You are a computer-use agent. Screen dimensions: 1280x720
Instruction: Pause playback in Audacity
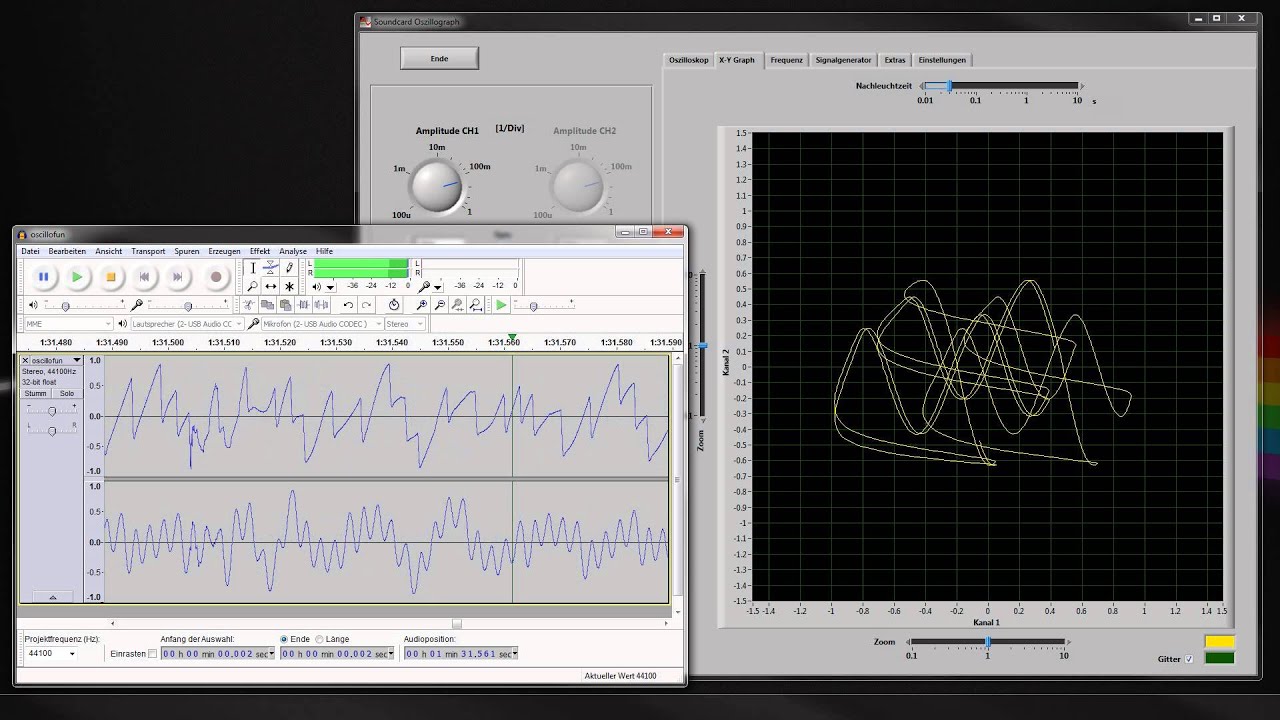pyautogui.click(x=43, y=277)
